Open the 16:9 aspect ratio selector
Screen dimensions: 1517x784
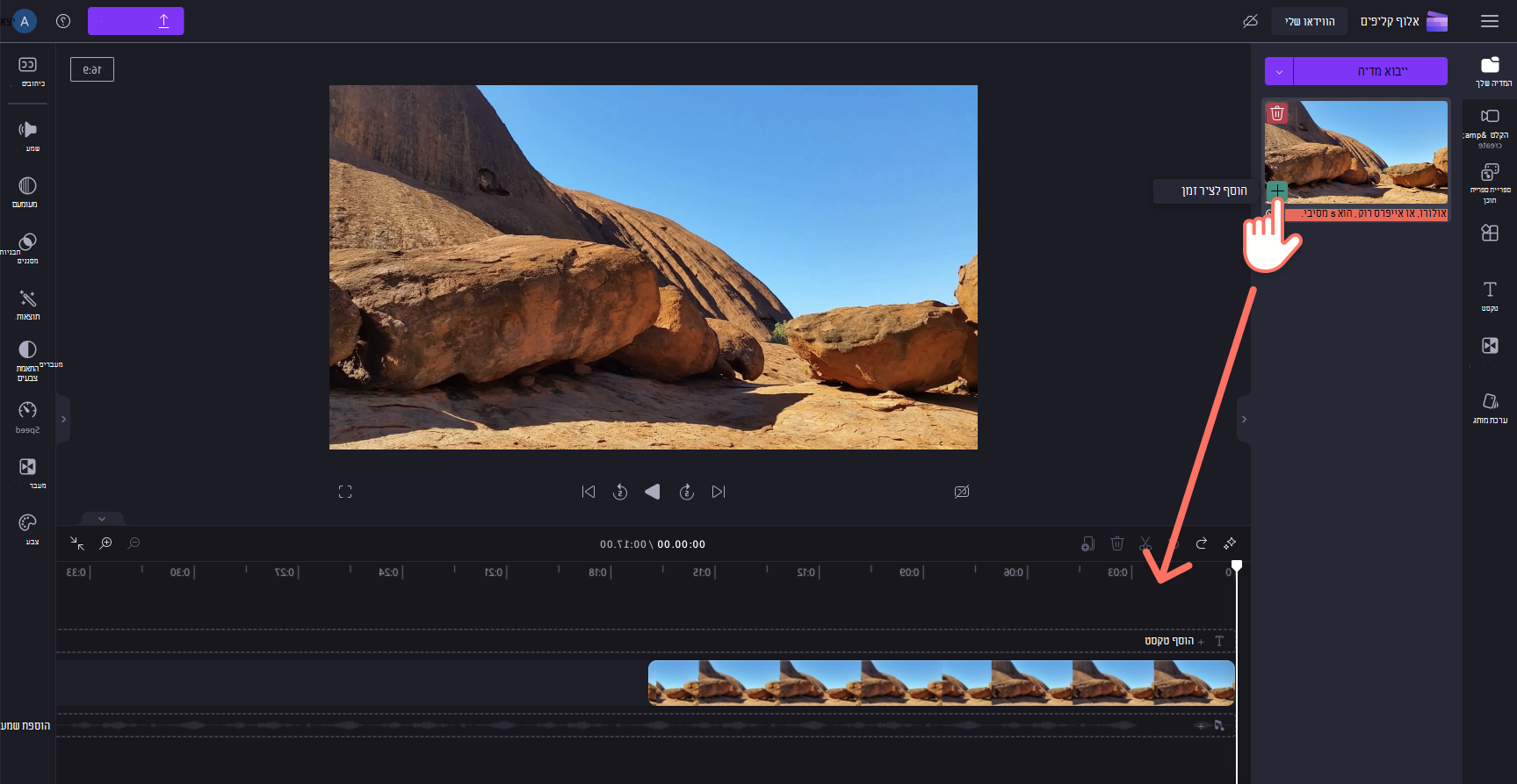(x=92, y=69)
